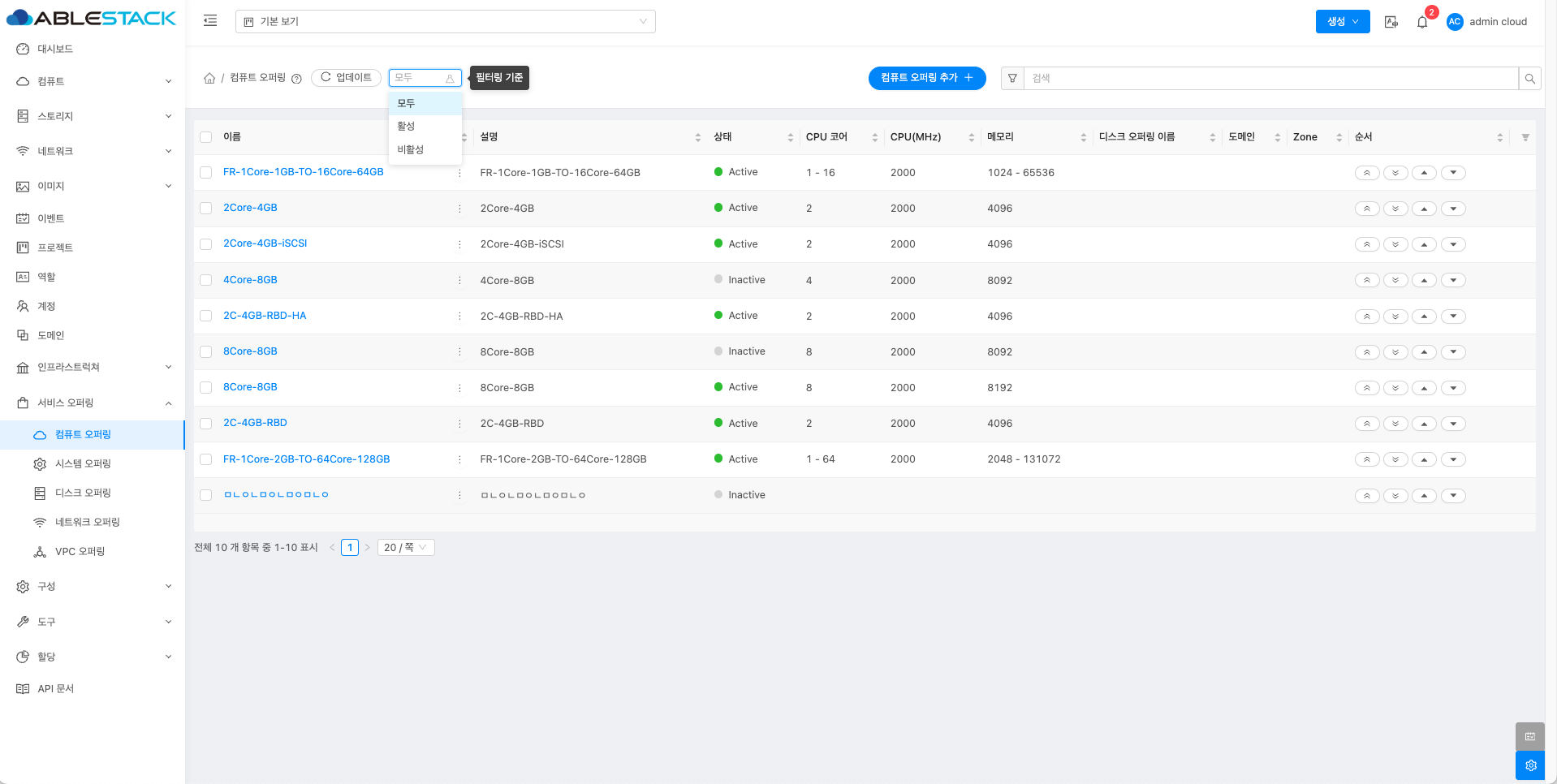Toggle the select-all checkbox in table header
The height and width of the screenshot is (784, 1557).
[206, 137]
